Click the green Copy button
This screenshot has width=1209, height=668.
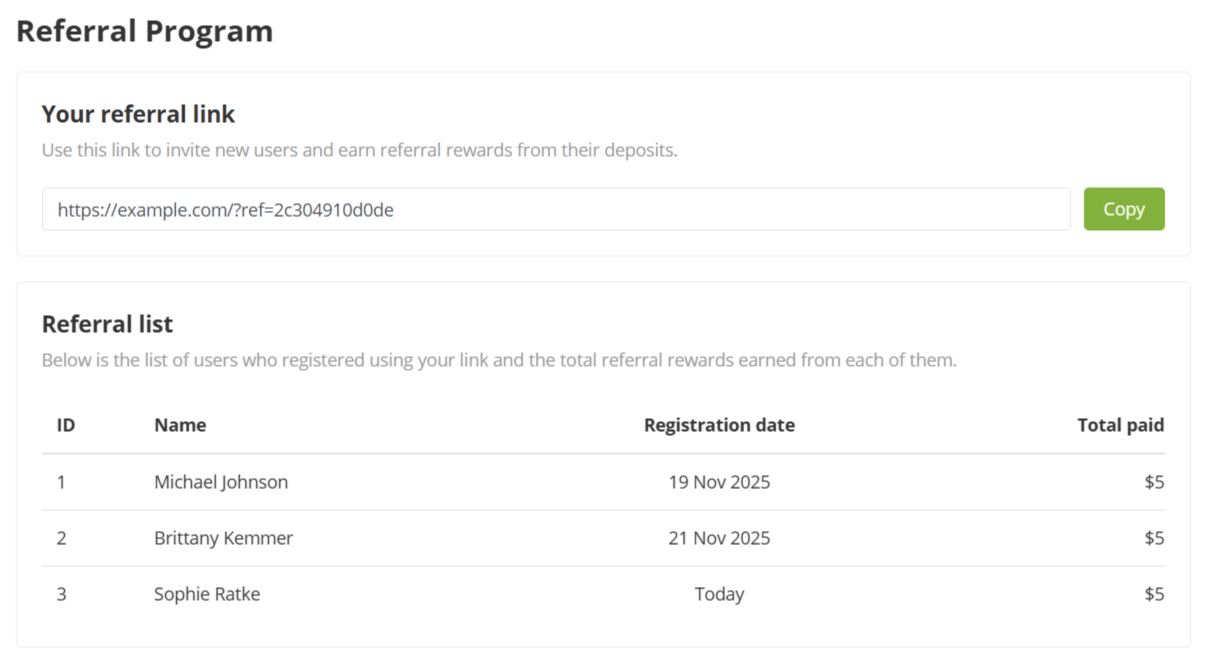tap(1123, 209)
